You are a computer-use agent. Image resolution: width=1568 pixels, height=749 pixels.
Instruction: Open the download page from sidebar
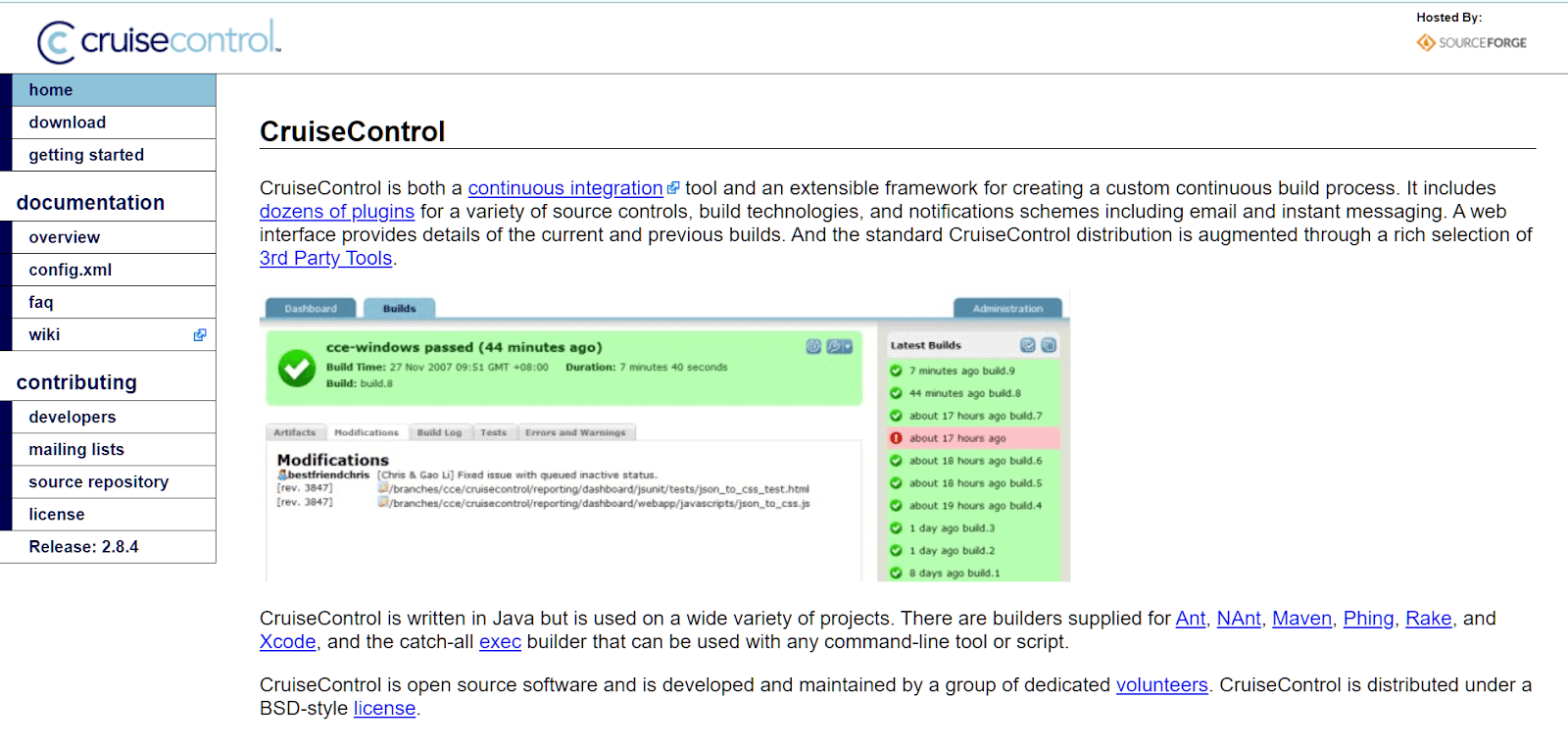68,123
